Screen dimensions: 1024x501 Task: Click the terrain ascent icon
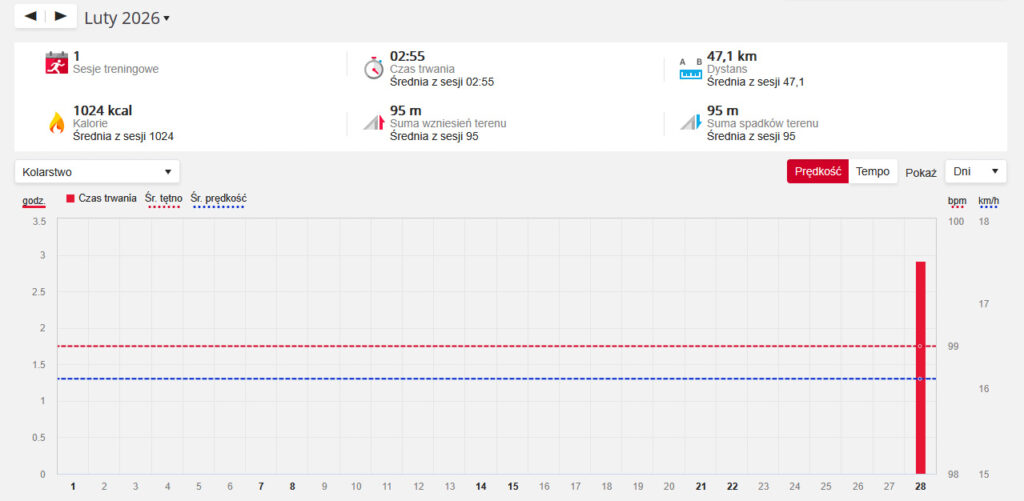pos(372,122)
